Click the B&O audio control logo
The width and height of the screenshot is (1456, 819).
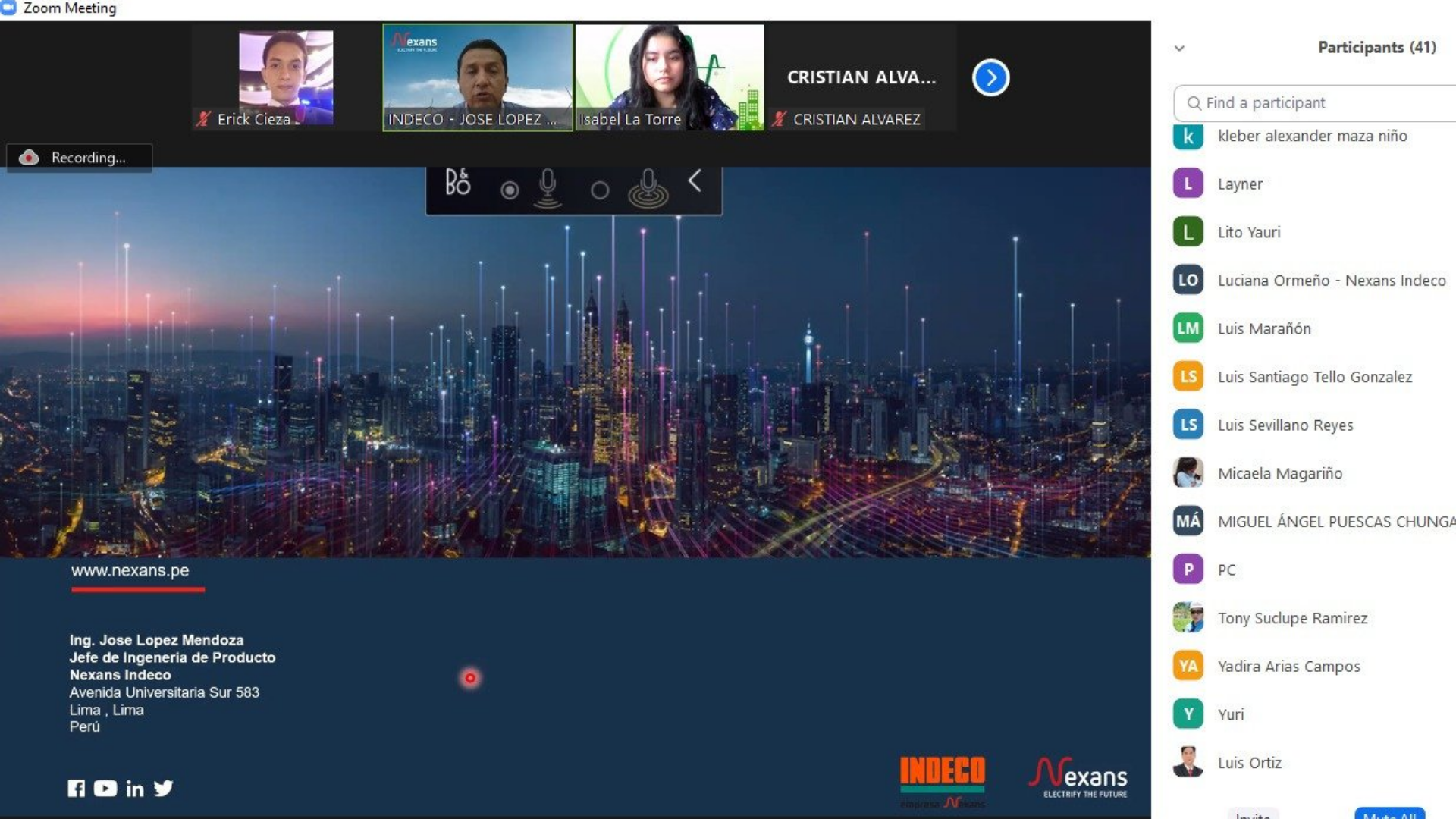pyautogui.click(x=457, y=183)
